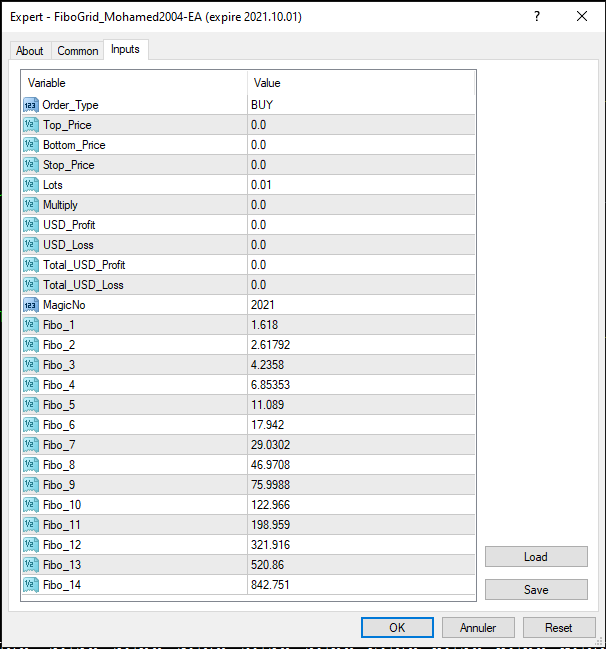Confirm the dialog with OK
Viewport: 606px width, 649px height.
point(397,628)
